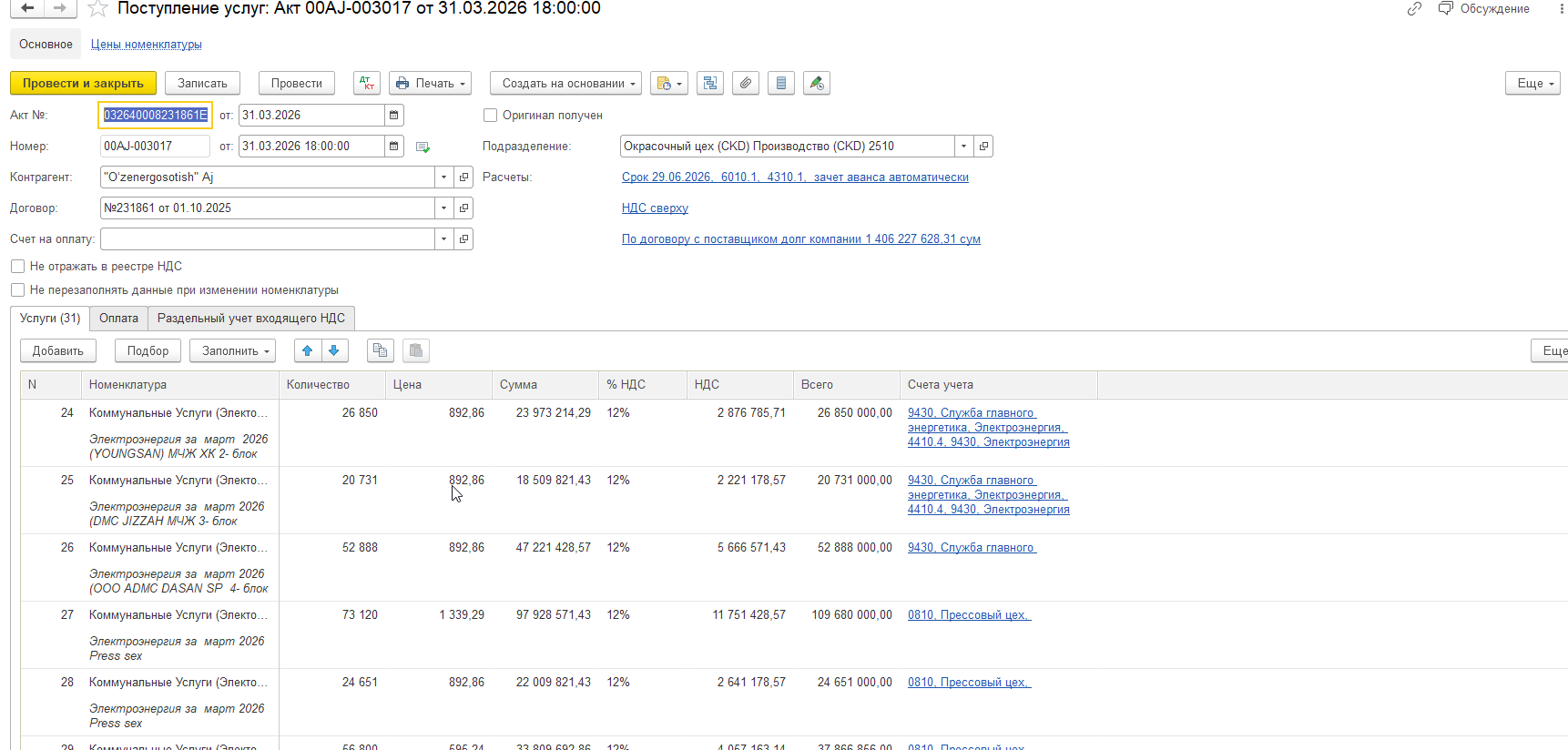This screenshot has height=750, width=1568.
Task: Open the calendar for the Номер date field
Action: 394,147
